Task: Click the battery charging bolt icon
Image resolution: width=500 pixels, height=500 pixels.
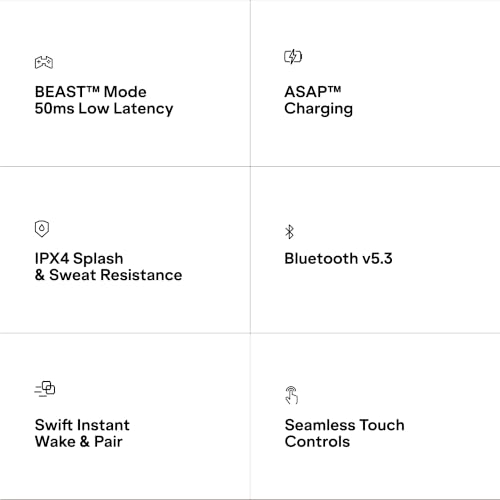Action: 293,56
